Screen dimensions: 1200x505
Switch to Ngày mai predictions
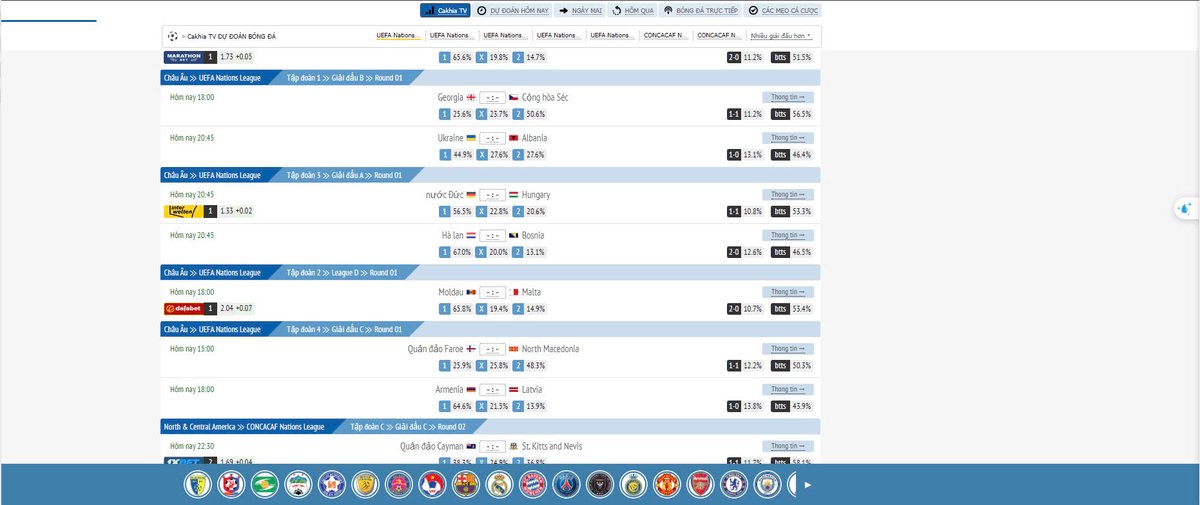(581, 10)
